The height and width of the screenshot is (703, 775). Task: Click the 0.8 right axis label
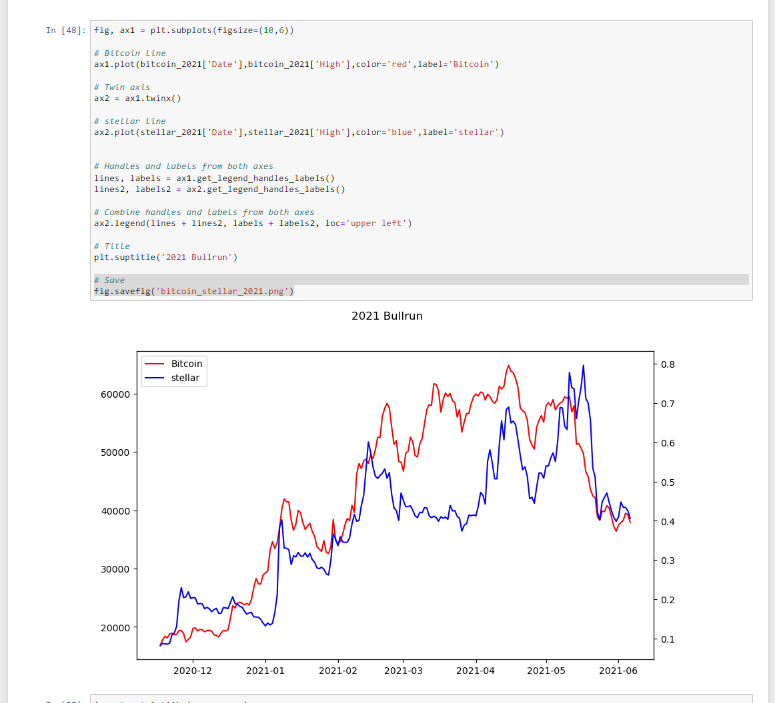(668, 365)
